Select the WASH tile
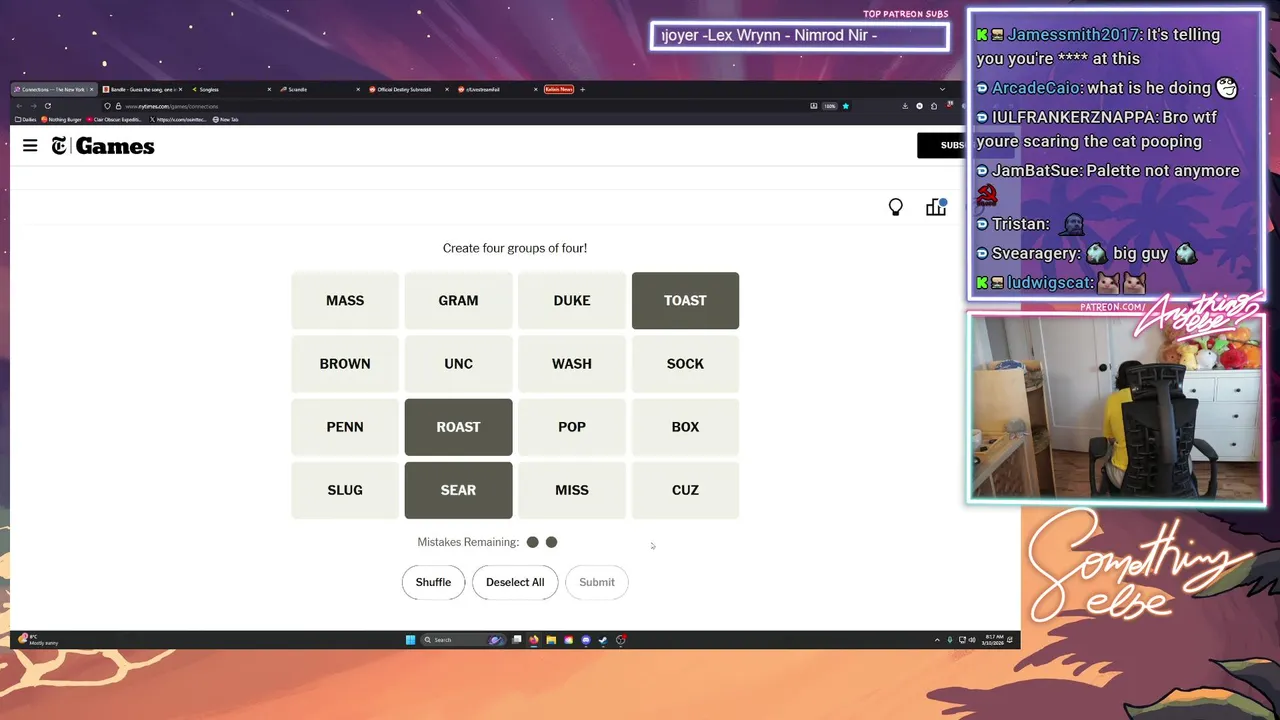Image resolution: width=1280 pixels, height=720 pixels. 572,364
